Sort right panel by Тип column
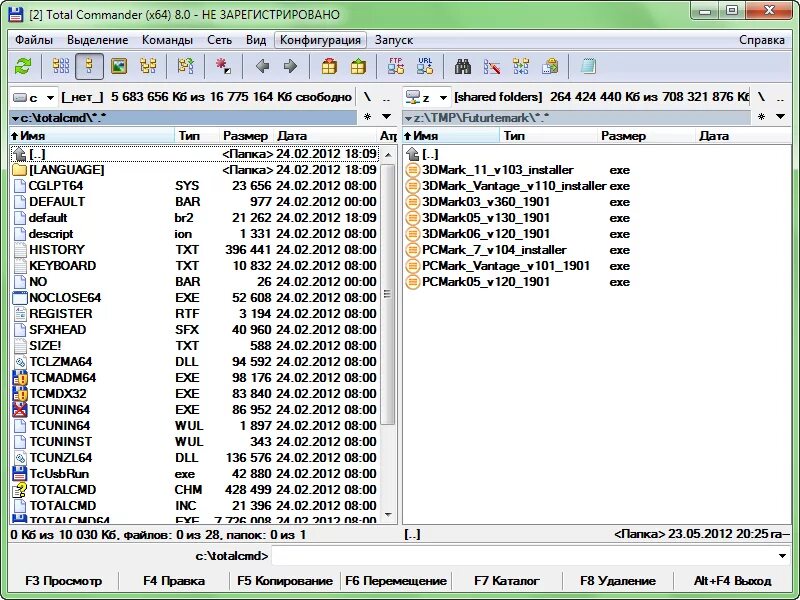Screen dimensions: 800x600 (x=548, y=136)
